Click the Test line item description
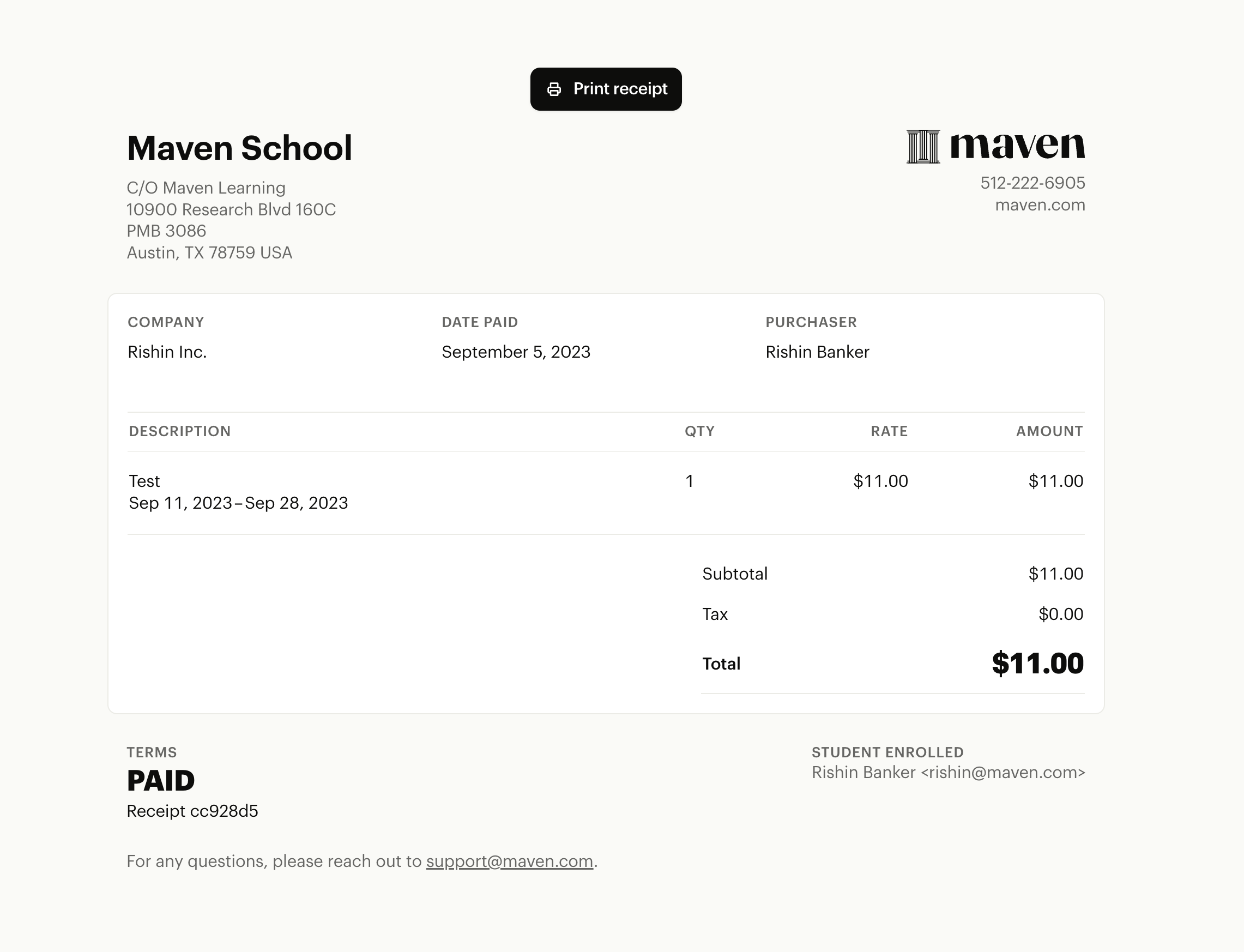The width and height of the screenshot is (1244, 952). [144, 481]
